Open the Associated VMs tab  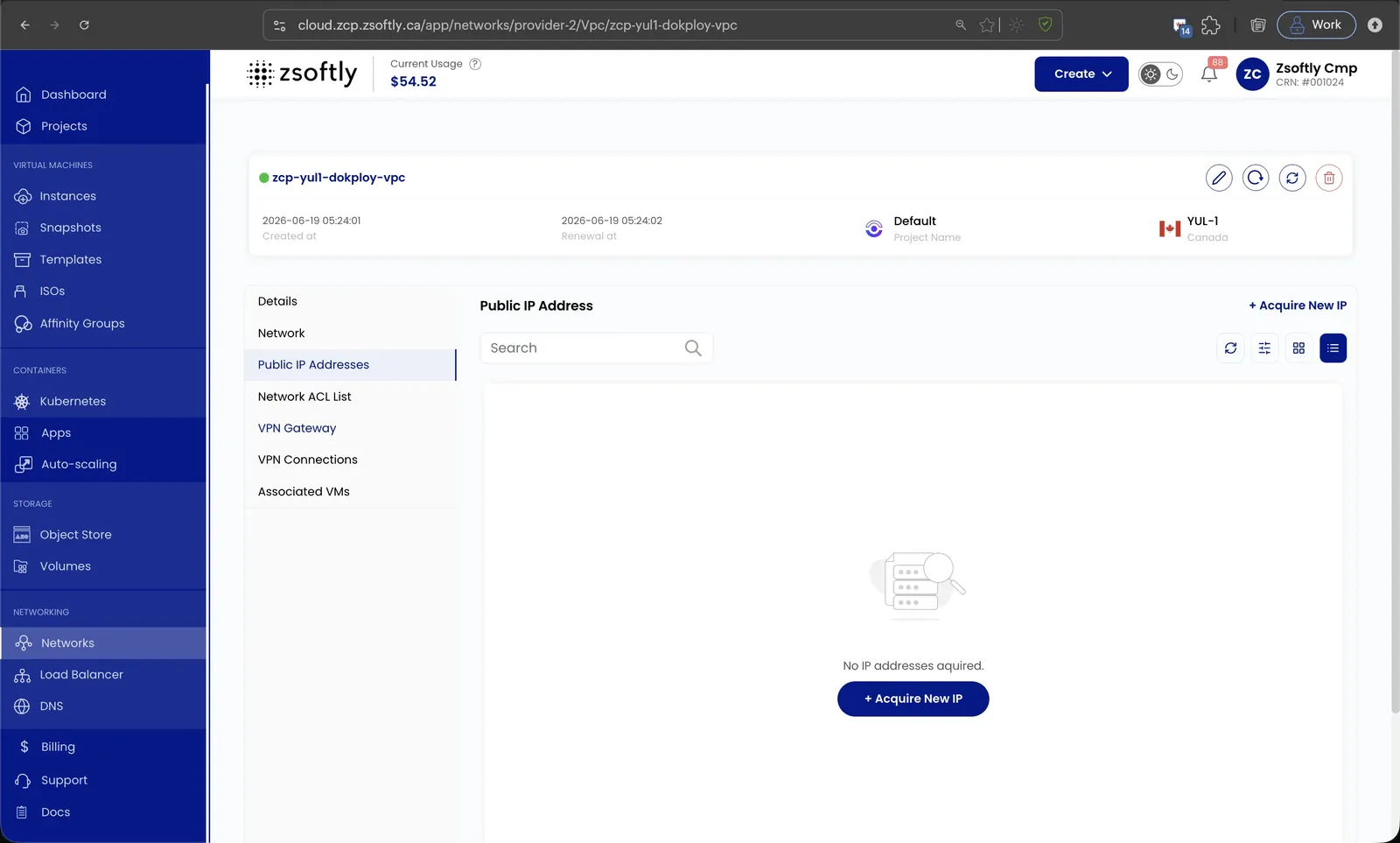click(304, 491)
